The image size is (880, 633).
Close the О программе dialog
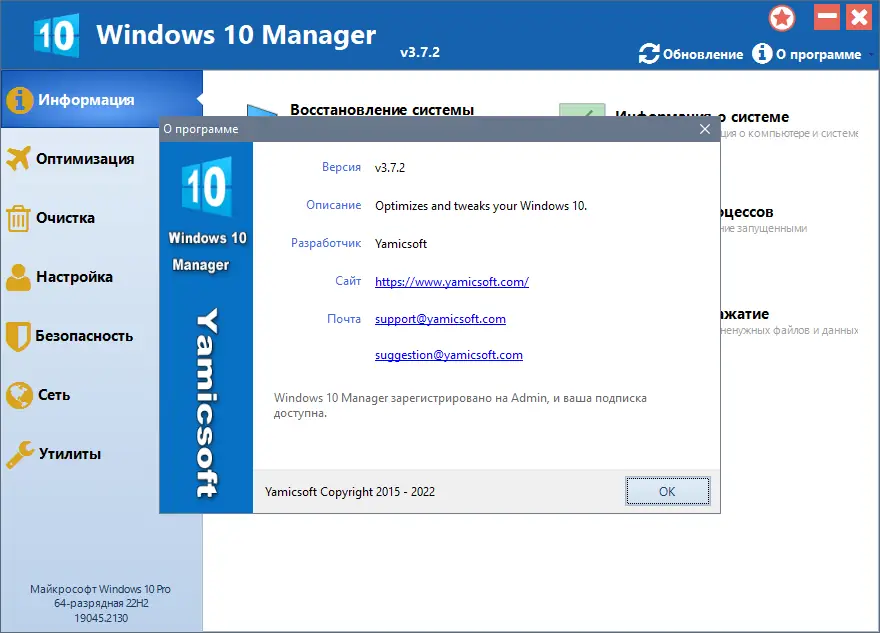point(705,129)
